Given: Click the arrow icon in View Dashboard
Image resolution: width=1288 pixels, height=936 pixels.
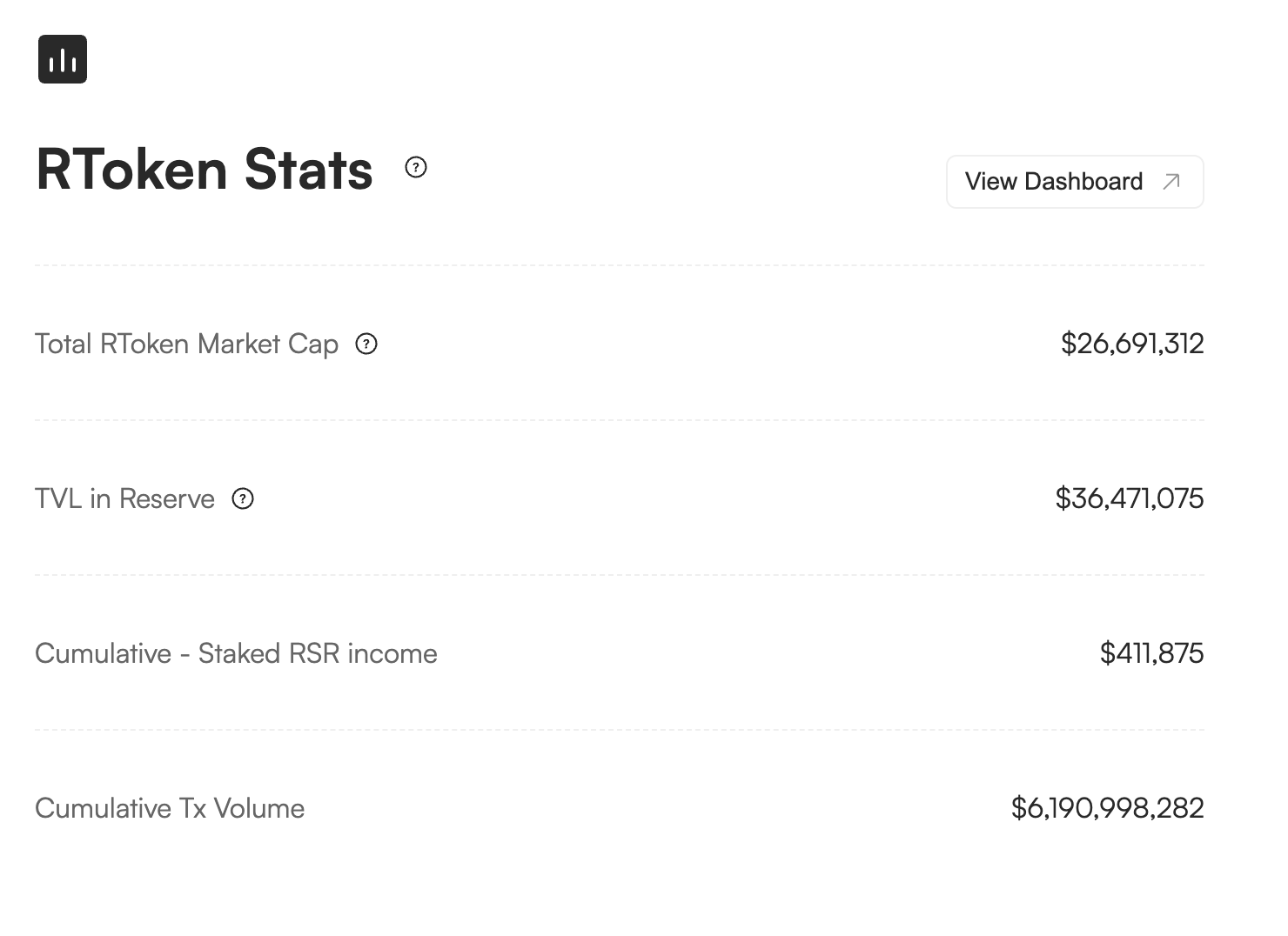Looking at the screenshot, I should 1171,182.
